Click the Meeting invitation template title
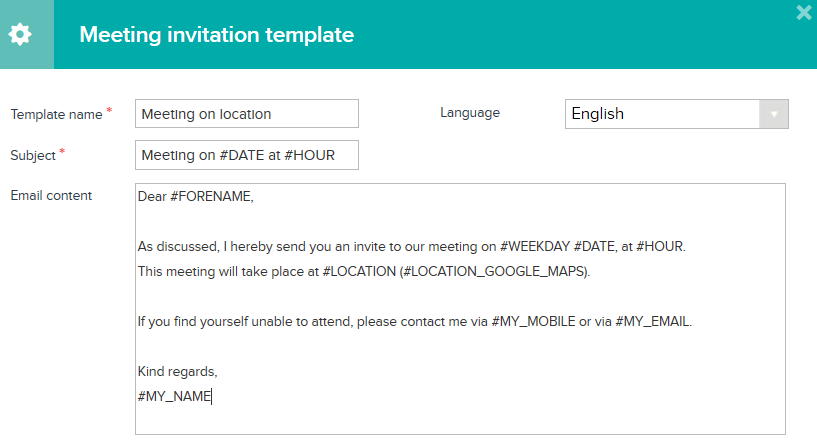This screenshot has width=817, height=444. [216, 35]
